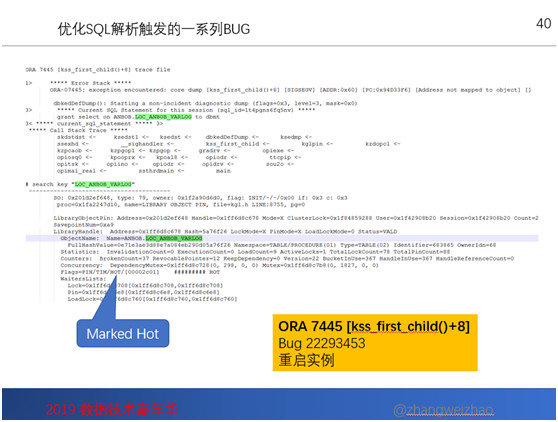
Task: Select the 'Current SQL Statement for this session' line
Action: click(186, 110)
